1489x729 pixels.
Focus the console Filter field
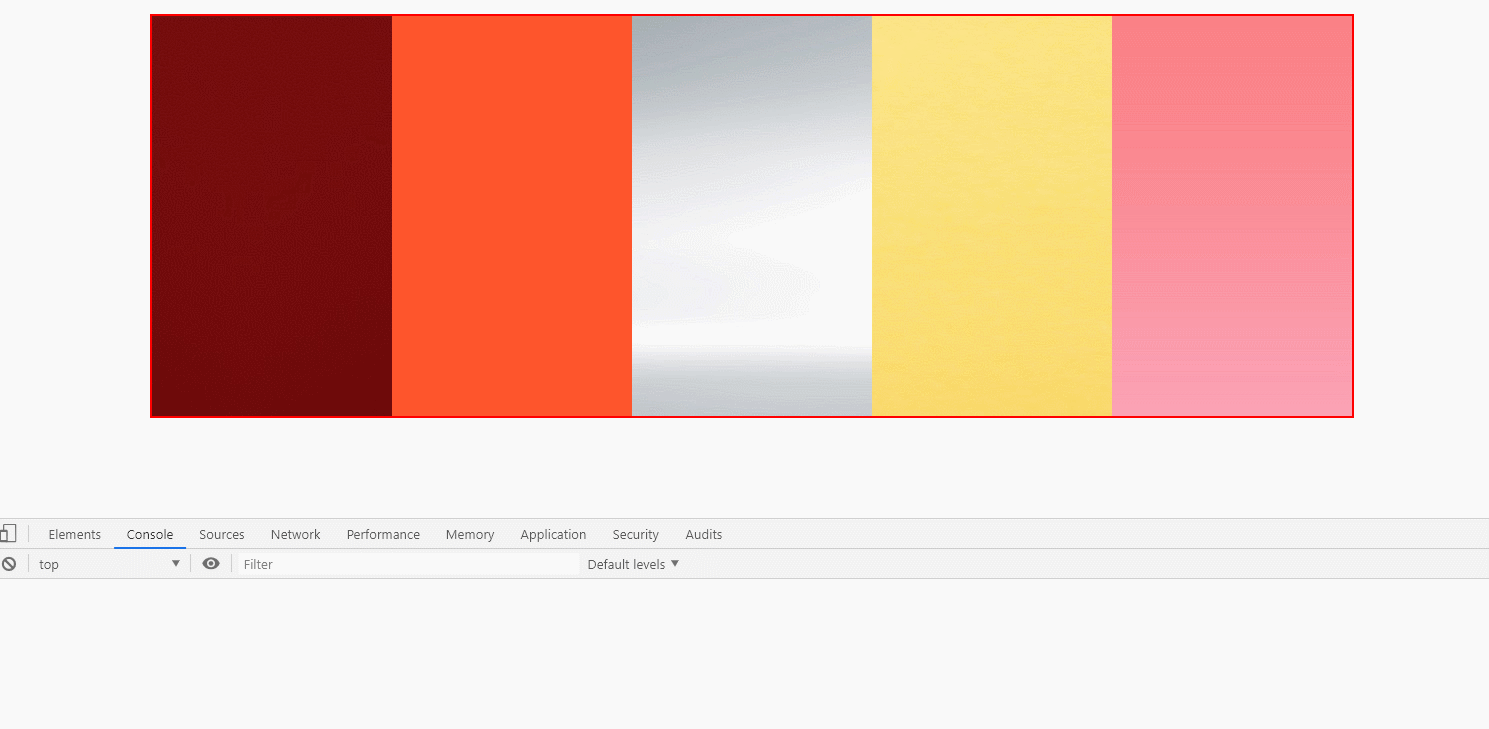[408, 564]
